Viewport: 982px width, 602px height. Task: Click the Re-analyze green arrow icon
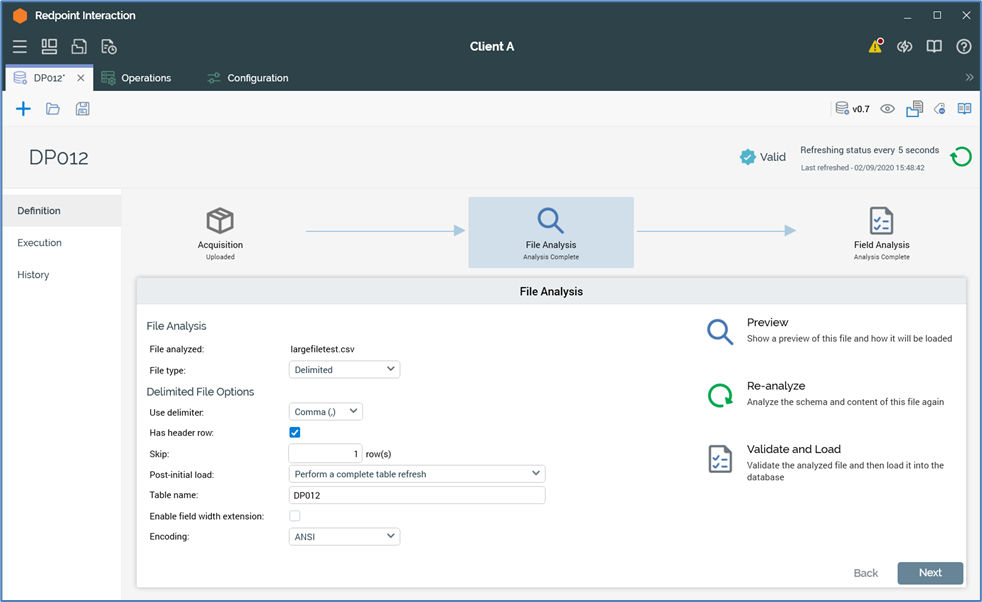point(720,395)
